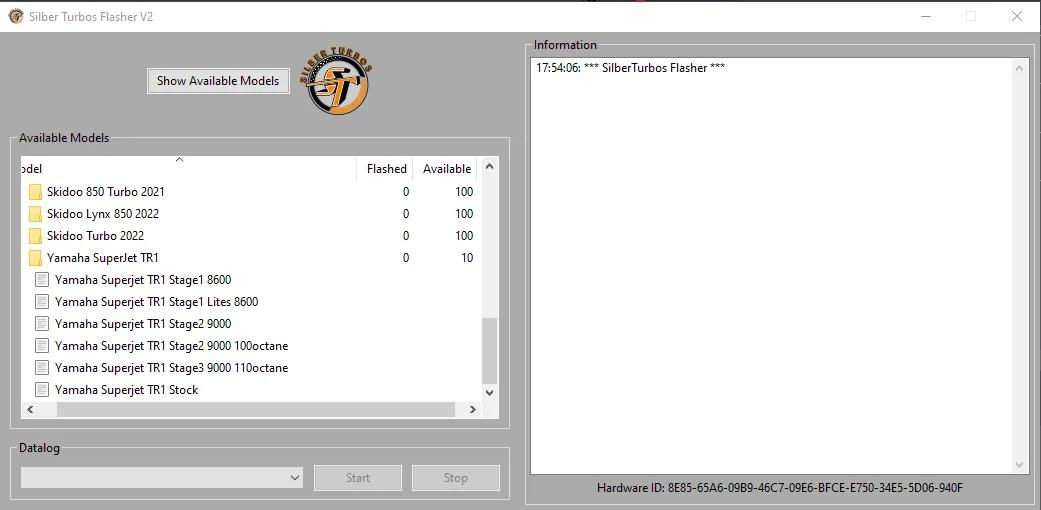This screenshot has width=1041, height=510.
Task: Click the Skidoo Lynx 850 2022 folder icon
Action: [x=35, y=214]
